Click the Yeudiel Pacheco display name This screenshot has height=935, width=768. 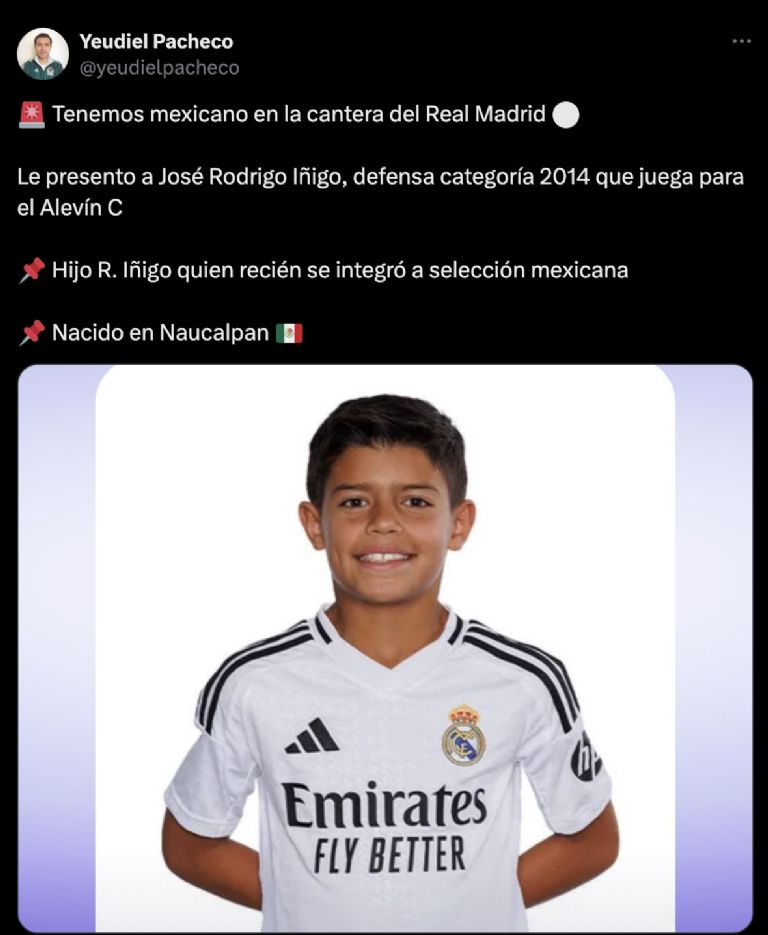point(156,41)
